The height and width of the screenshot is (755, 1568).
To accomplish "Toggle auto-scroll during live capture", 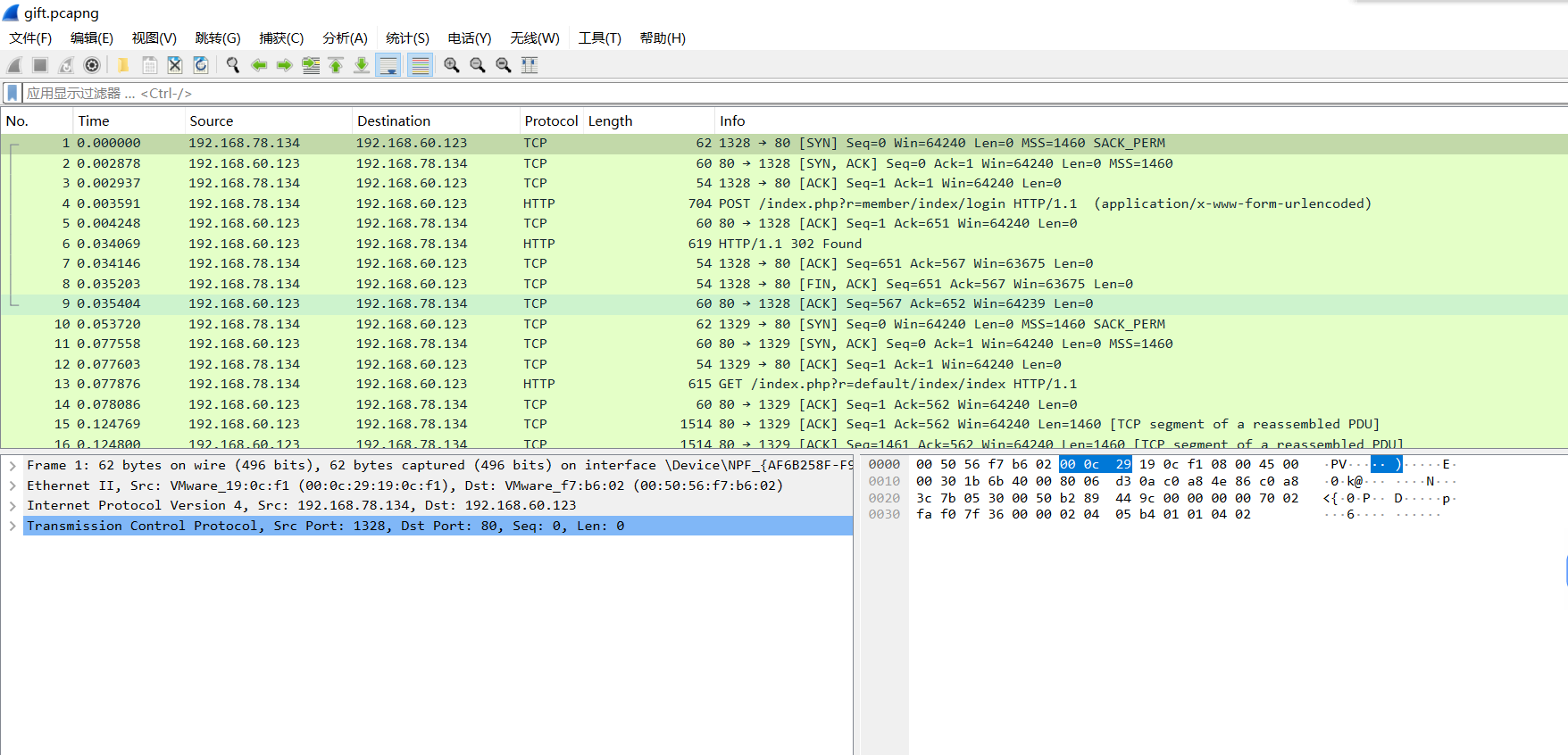I will pos(388,65).
